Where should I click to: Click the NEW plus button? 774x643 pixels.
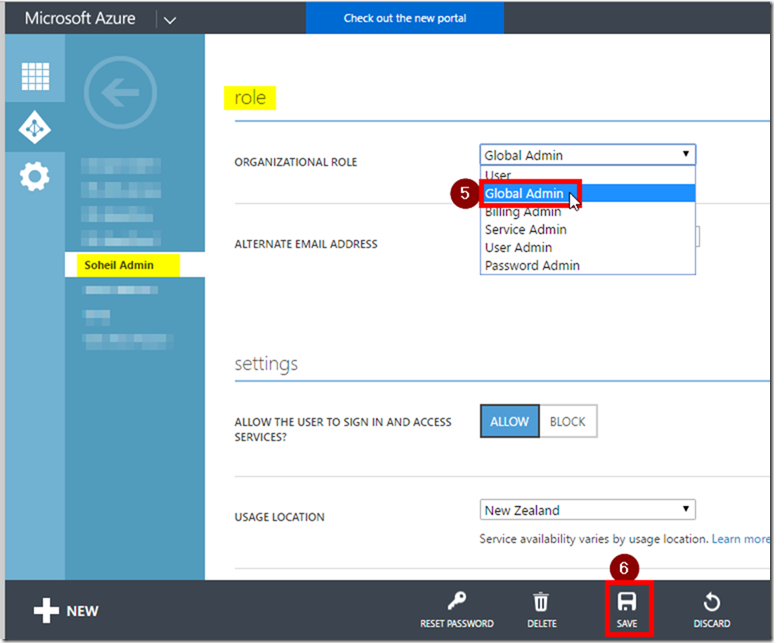(x=66, y=610)
